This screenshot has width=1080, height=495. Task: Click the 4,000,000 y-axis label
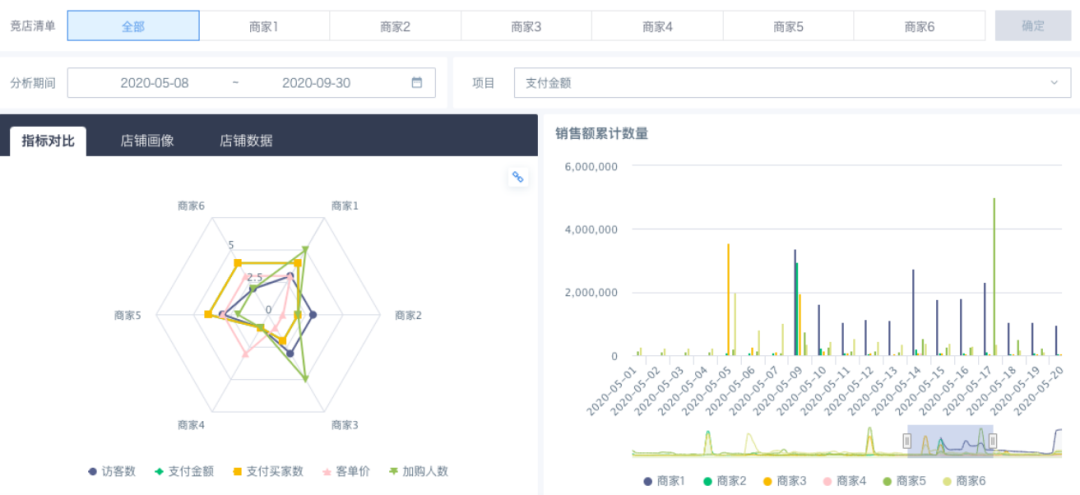[x=590, y=229]
